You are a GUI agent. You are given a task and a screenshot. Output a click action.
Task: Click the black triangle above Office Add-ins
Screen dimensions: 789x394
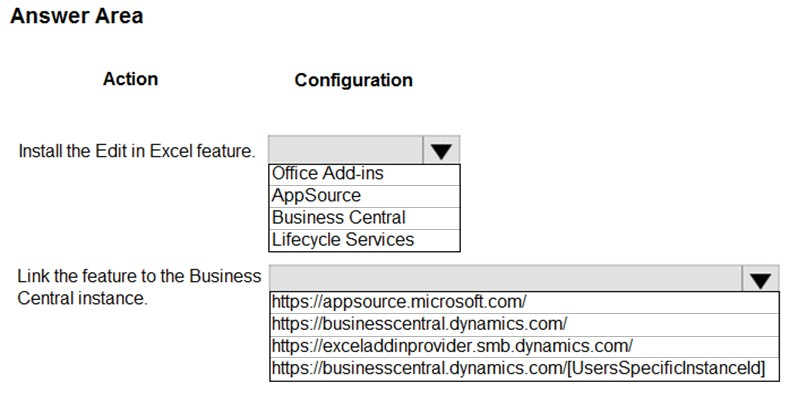(x=441, y=151)
